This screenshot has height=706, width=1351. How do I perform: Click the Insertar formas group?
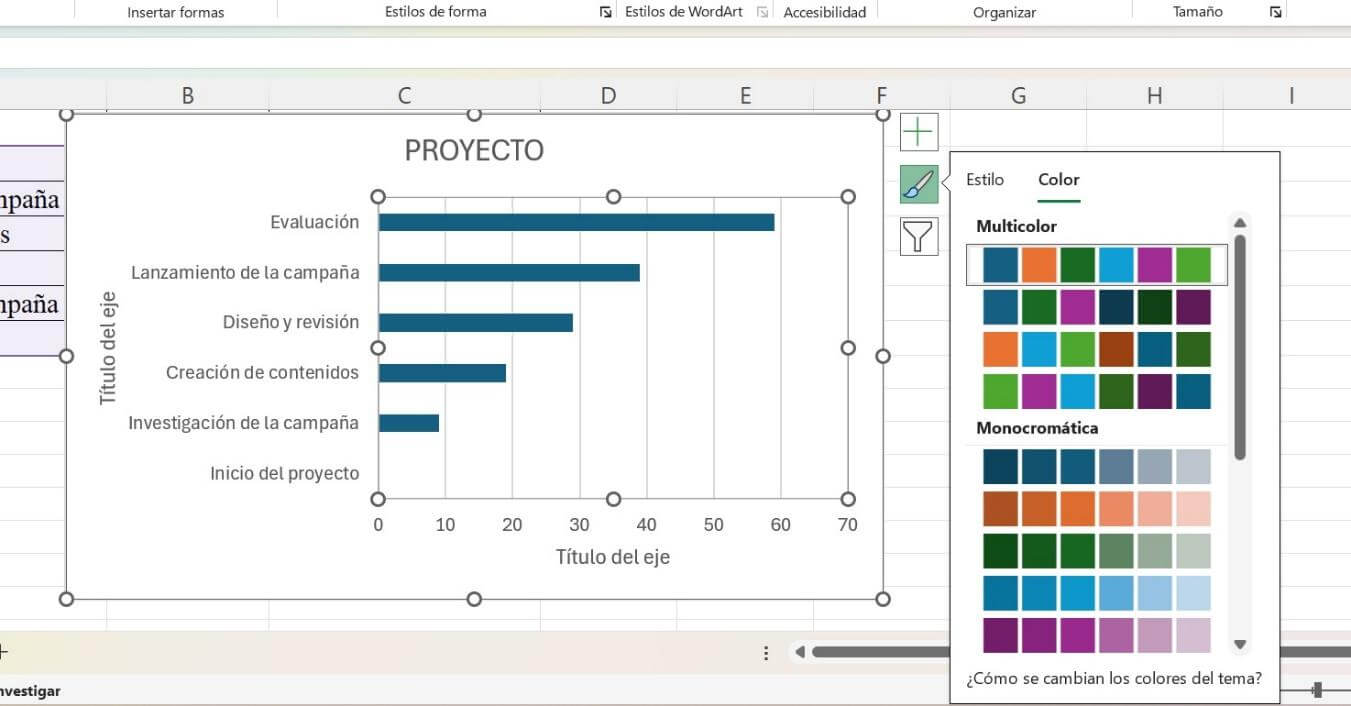pyautogui.click(x=177, y=11)
